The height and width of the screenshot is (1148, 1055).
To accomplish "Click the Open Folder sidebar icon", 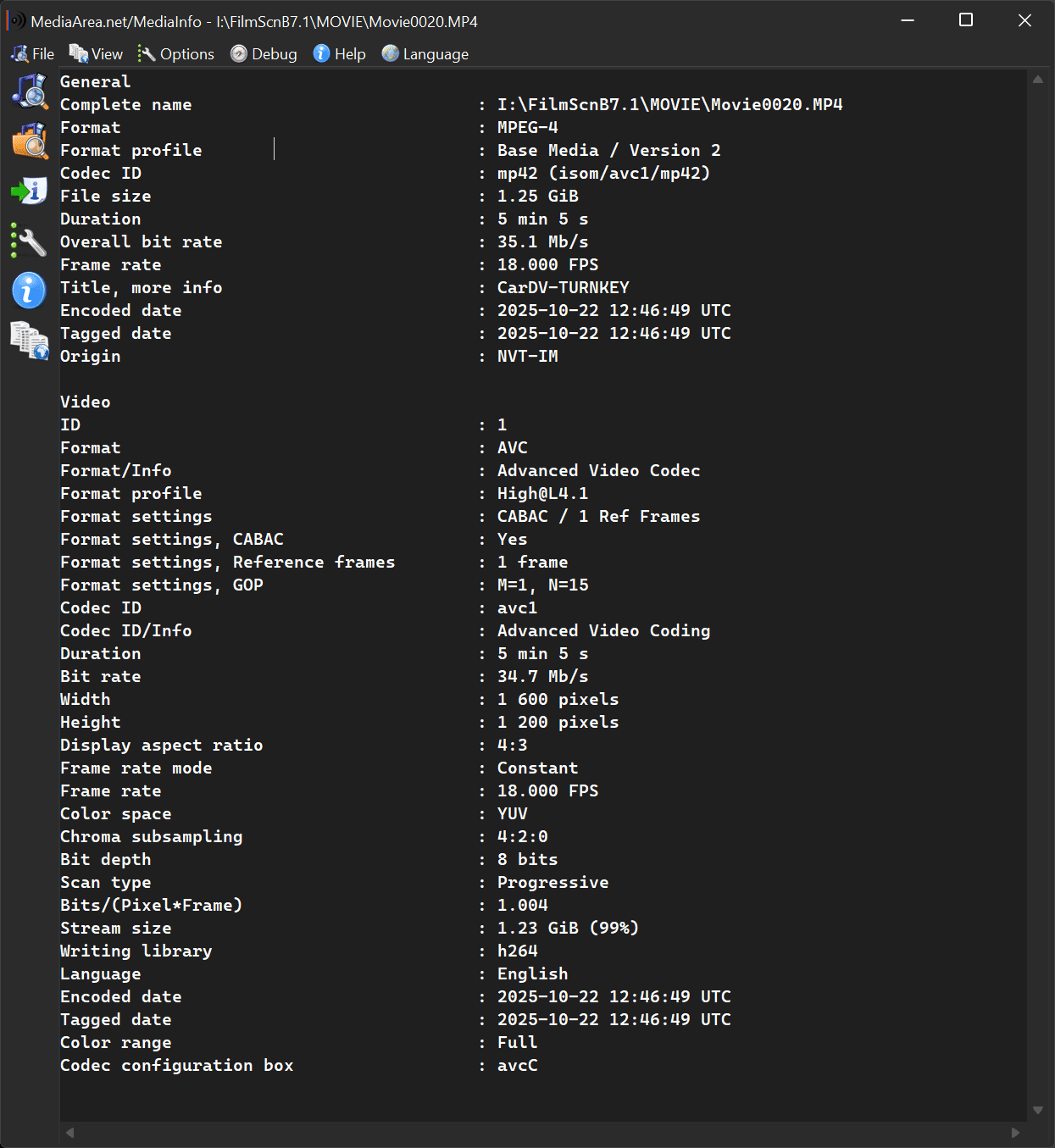I will [30, 141].
